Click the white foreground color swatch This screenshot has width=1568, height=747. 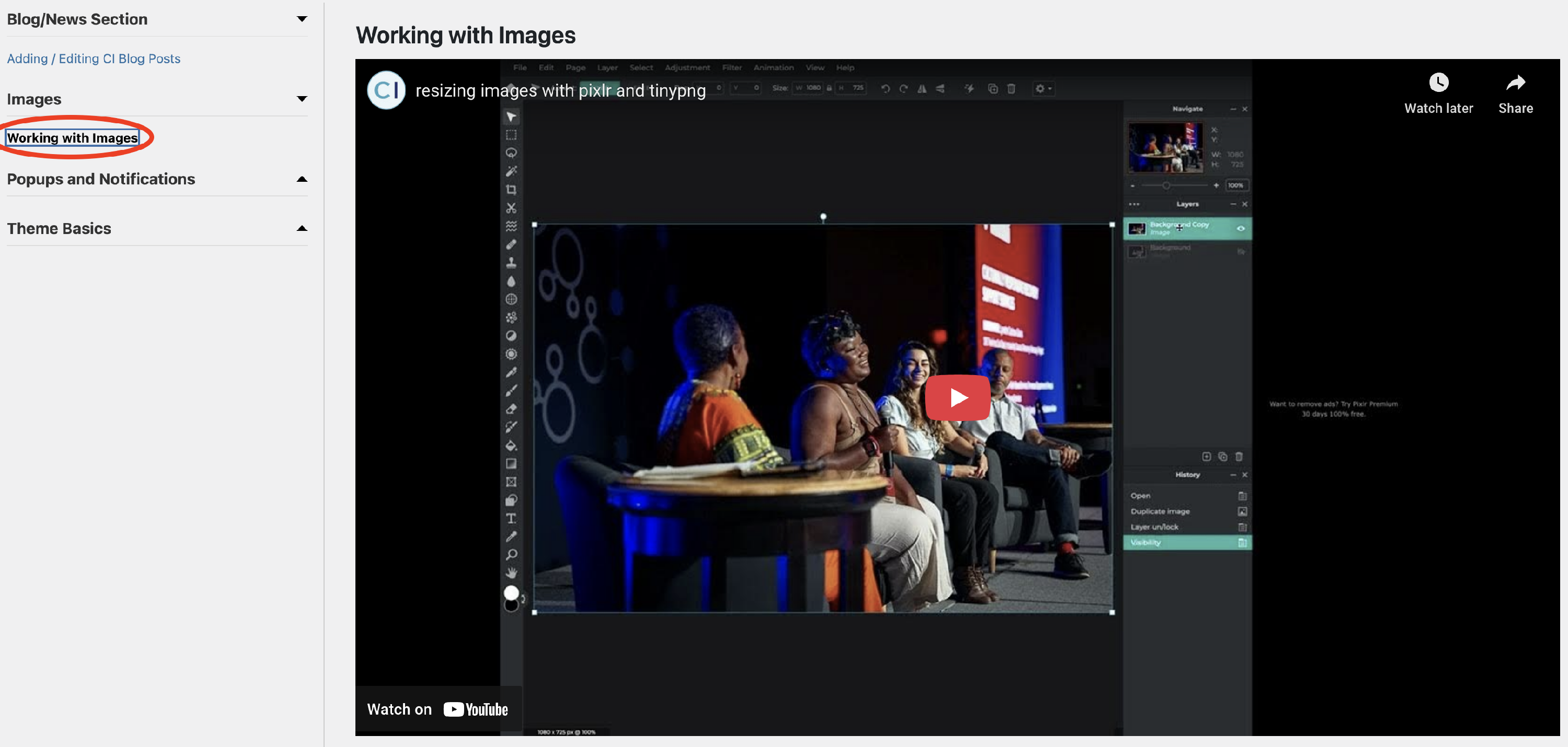[511, 592]
